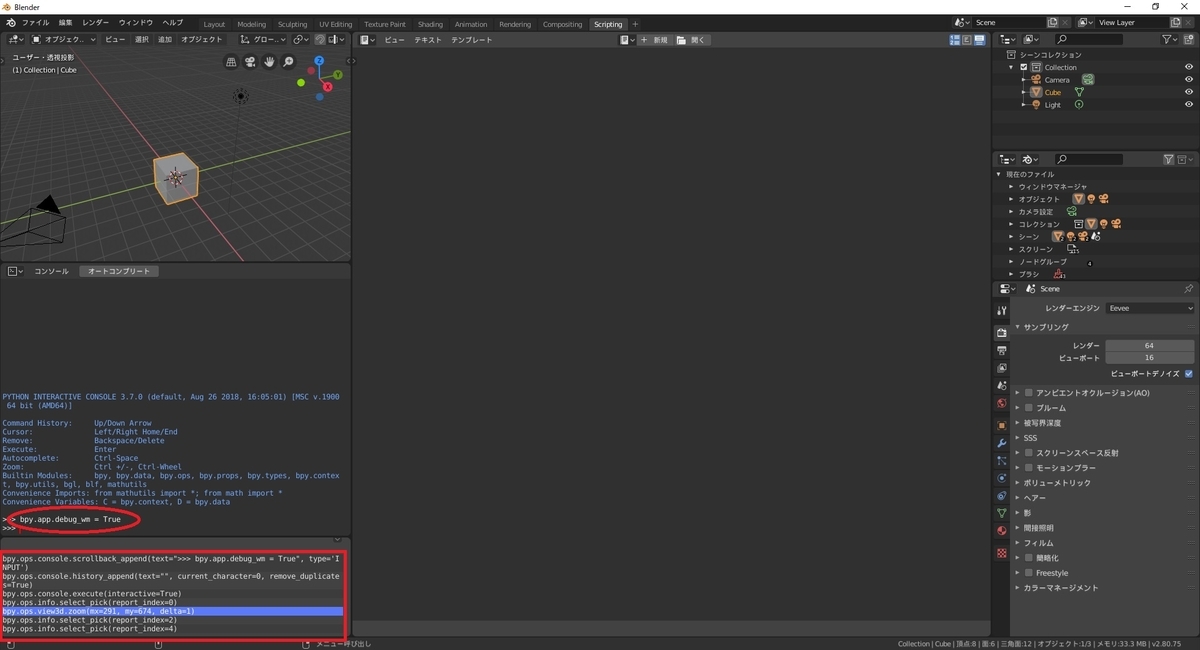The width and height of the screenshot is (1200, 650).
Task: Open the Scene properties tab
Action: coord(1001,386)
